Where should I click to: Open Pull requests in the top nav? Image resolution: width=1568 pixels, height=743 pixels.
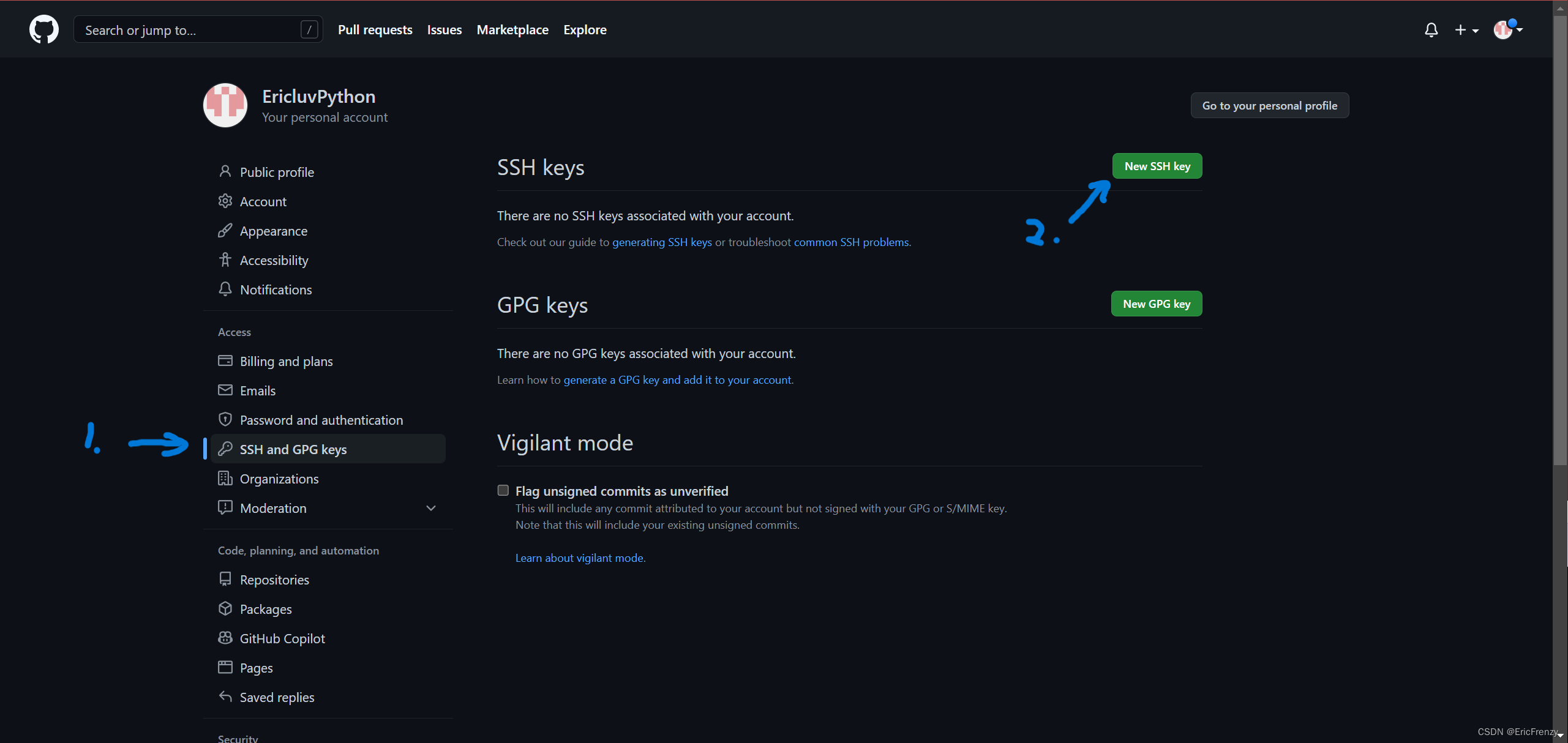pyautogui.click(x=375, y=29)
